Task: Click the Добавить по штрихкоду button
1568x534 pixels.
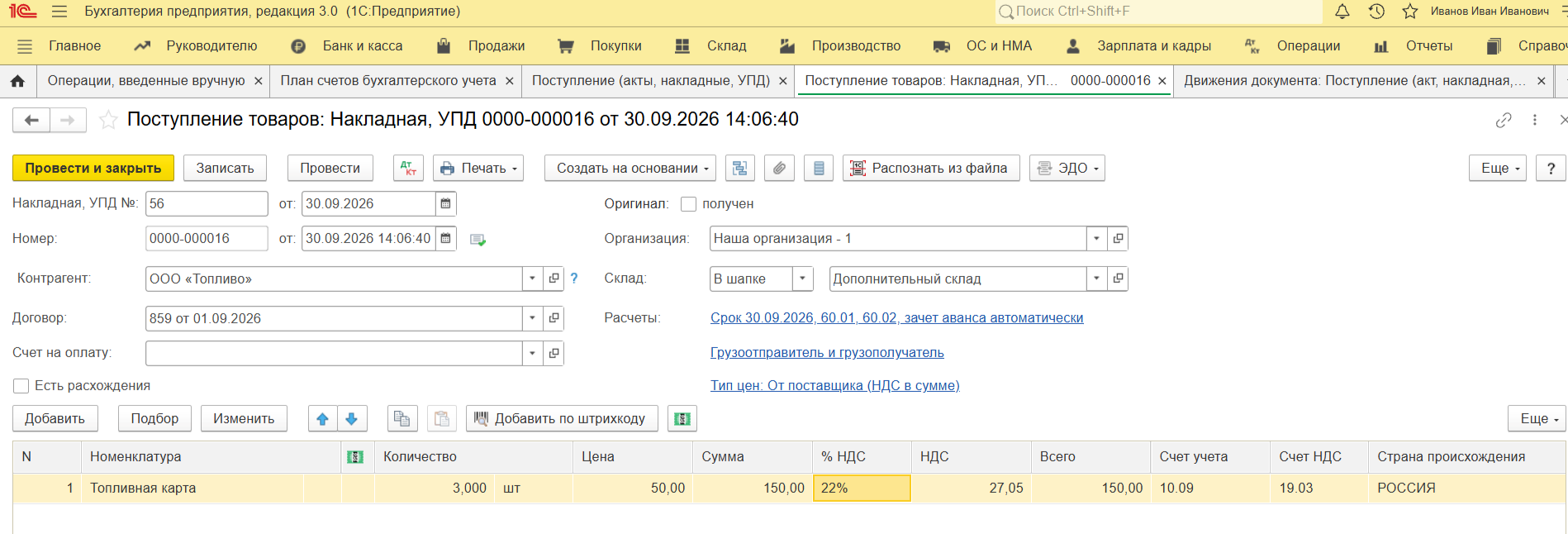Action: (x=562, y=418)
